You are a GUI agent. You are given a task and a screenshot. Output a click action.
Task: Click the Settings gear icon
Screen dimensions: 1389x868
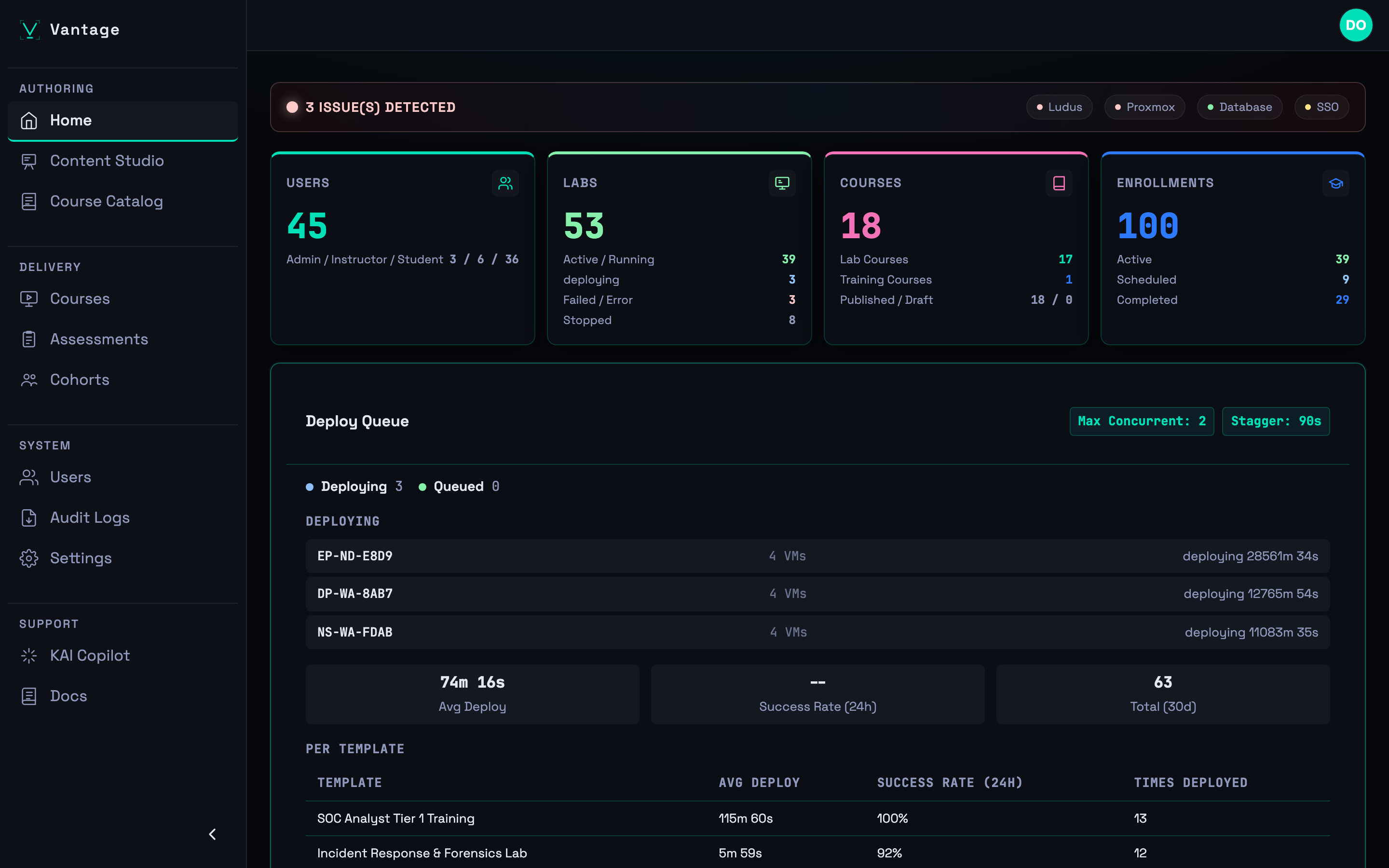click(29, 558)
